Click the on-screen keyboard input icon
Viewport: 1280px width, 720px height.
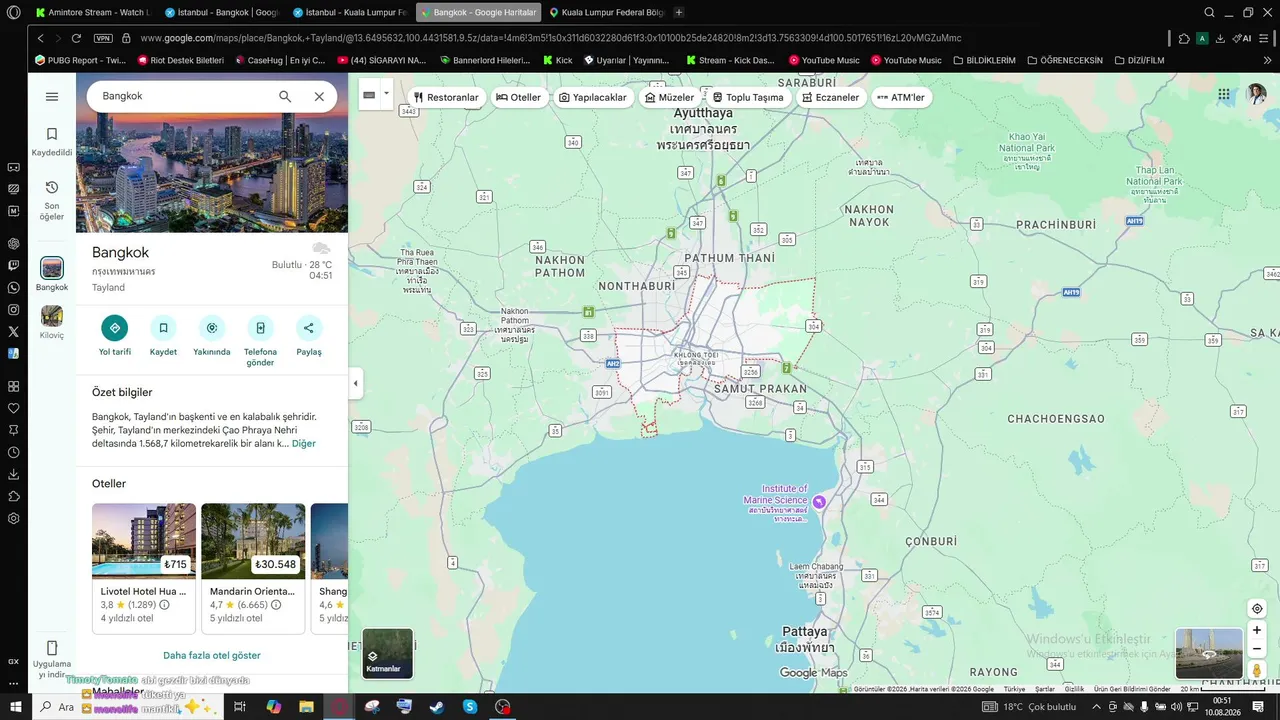click(369, 95)
